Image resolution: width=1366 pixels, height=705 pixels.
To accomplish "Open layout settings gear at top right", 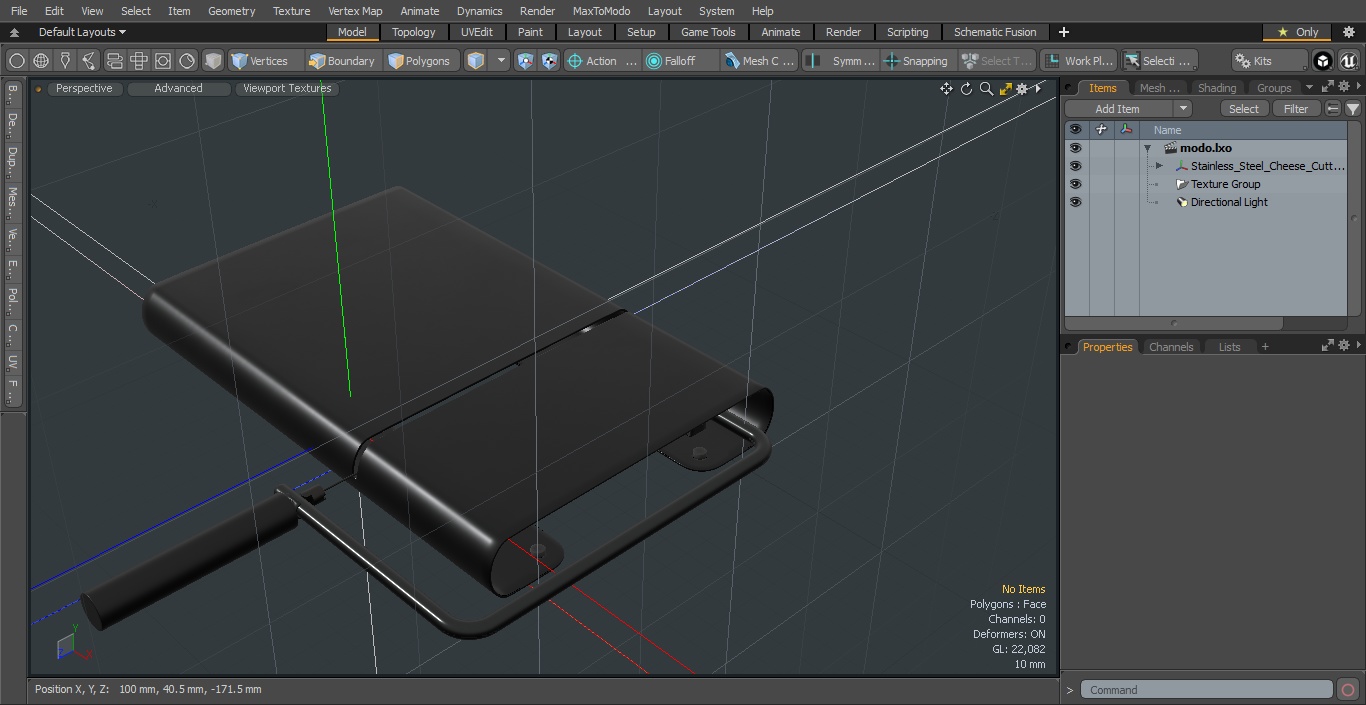I will point(1347,32).
